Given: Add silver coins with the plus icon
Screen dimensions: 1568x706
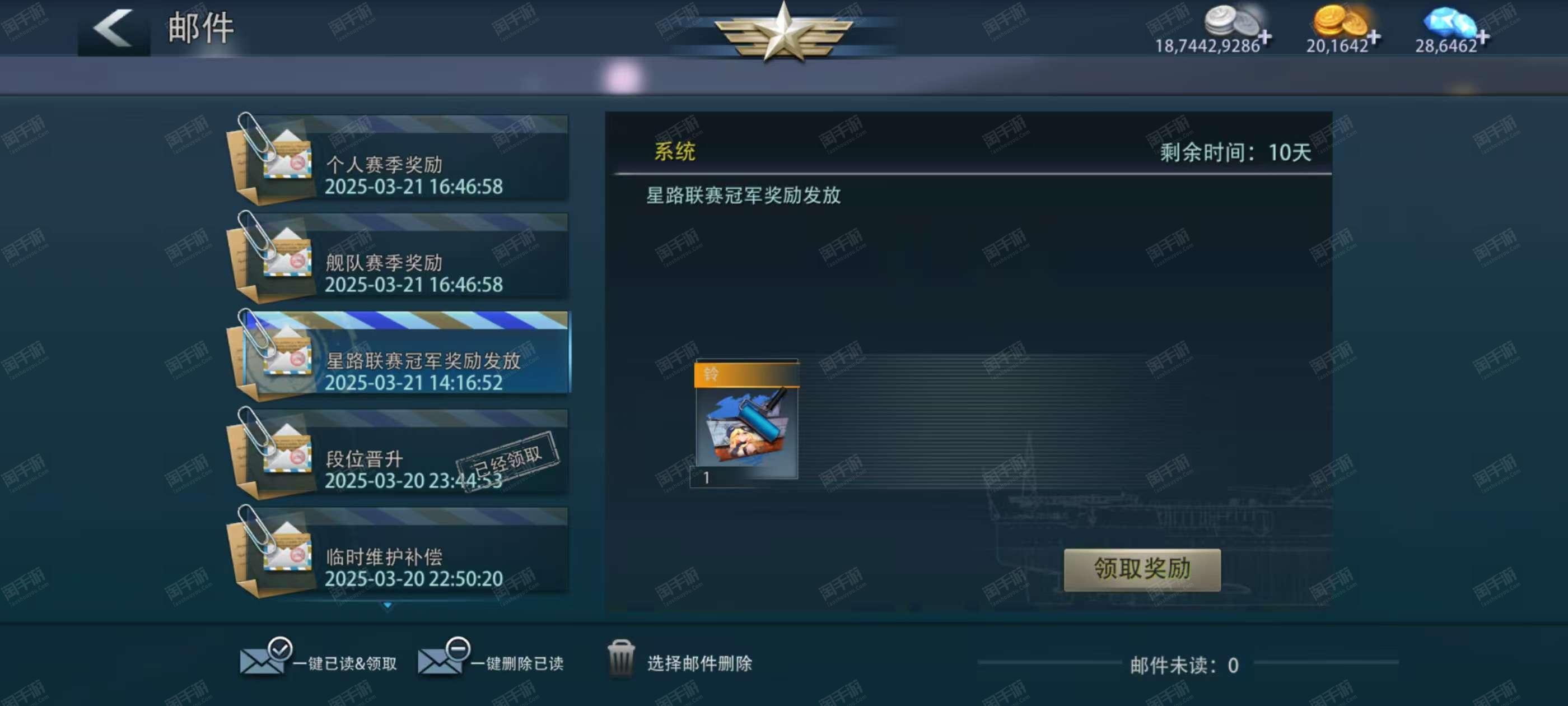Looking at the screenshot, I should 1265,37.
